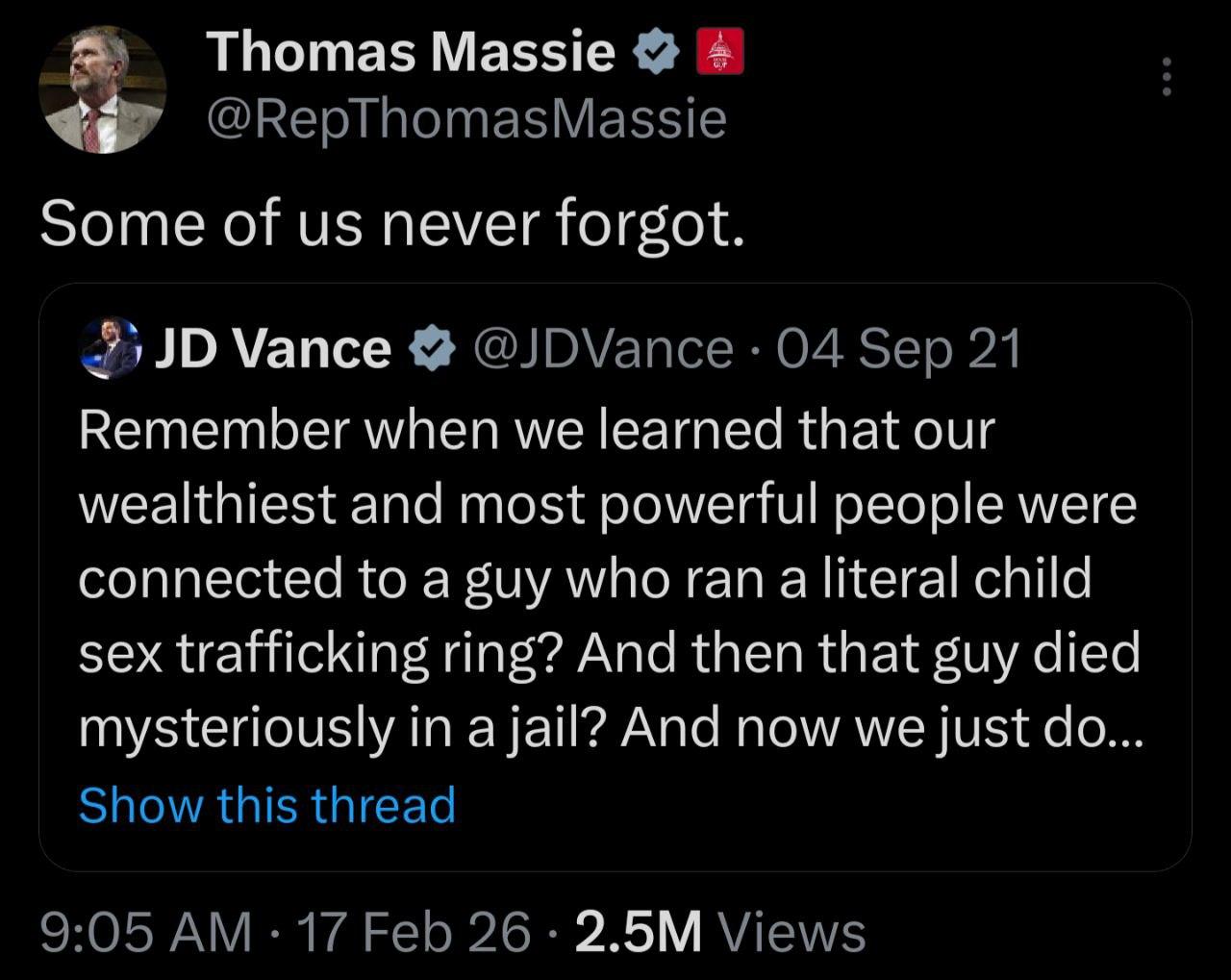Click the 17 Feb 26 post date
The width and height of the screenshot is (1231, 980).
(x=414, y=933)
